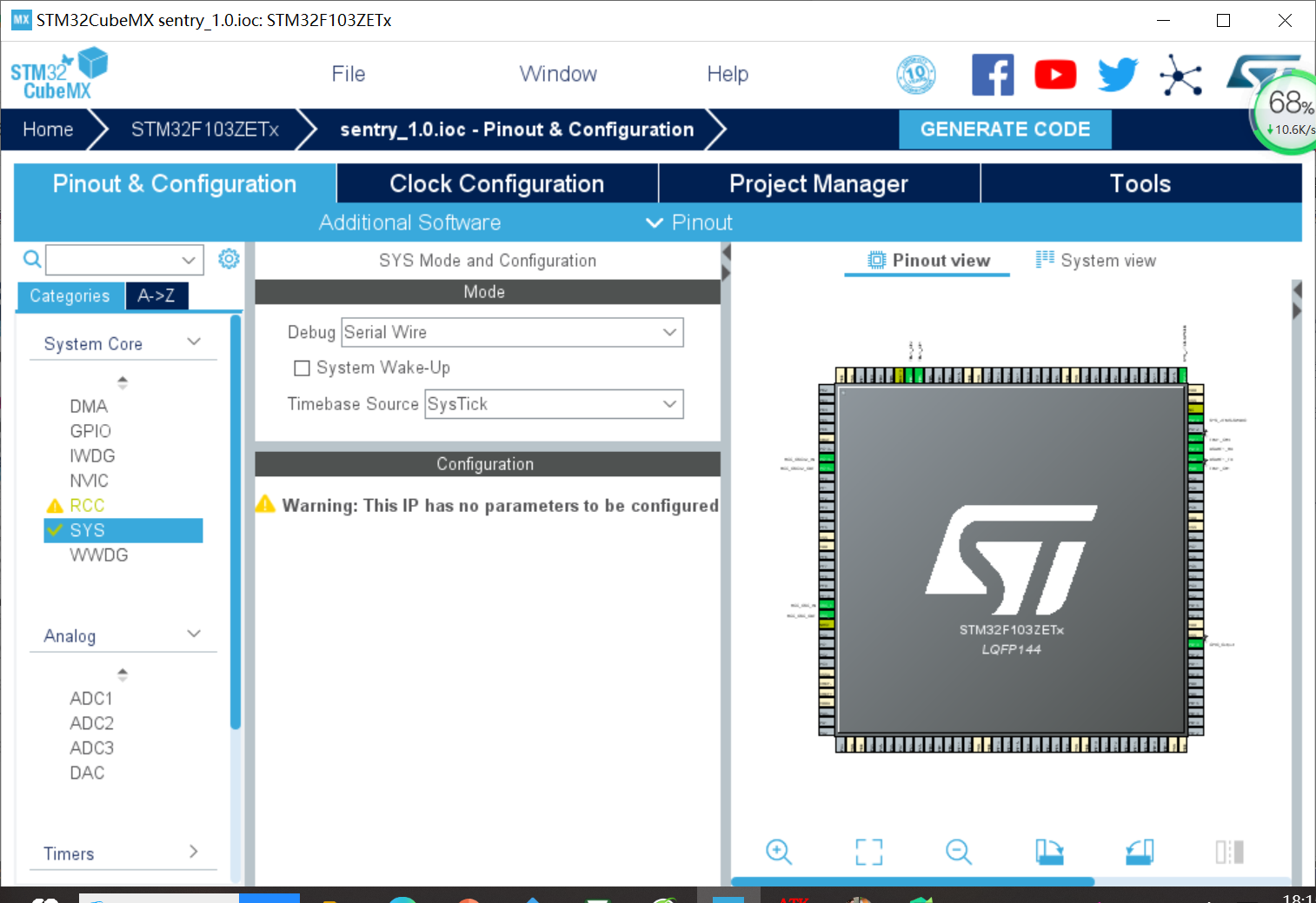The image size is (1316, 903).
Task: Open the Window menu
Action: [558, 74]
